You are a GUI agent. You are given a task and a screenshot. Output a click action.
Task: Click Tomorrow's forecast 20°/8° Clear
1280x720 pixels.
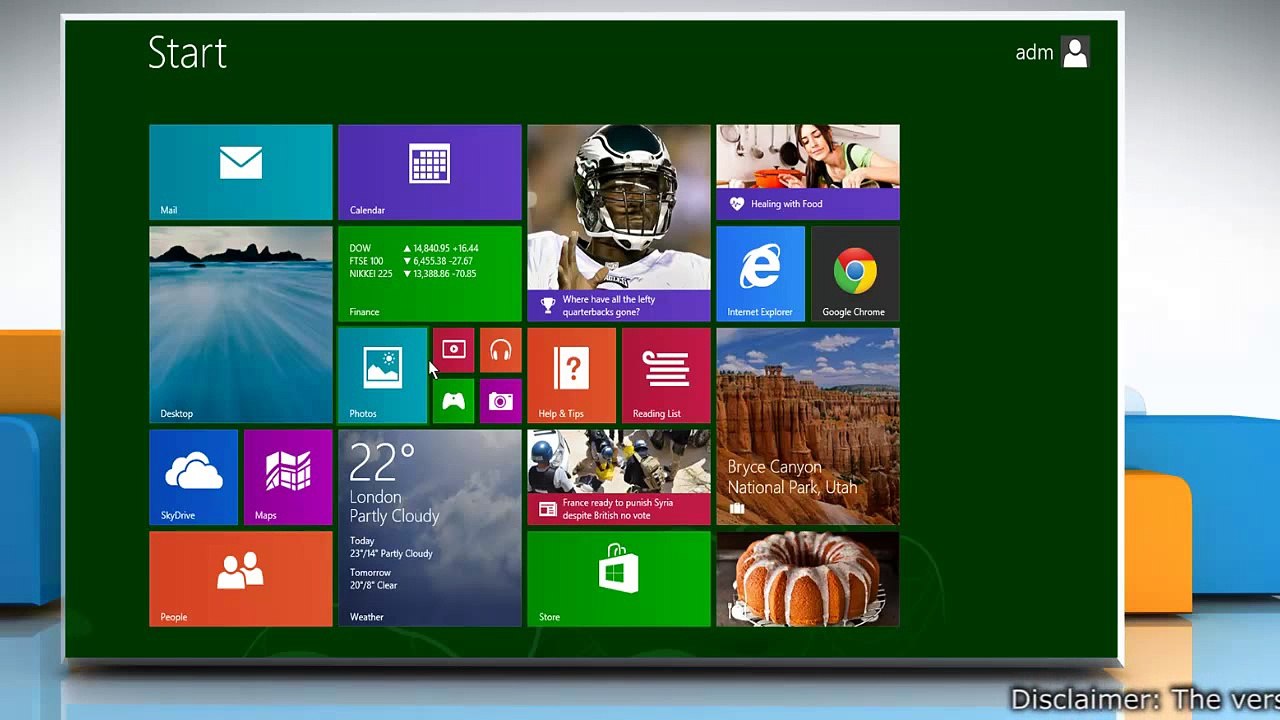point(373,579)
